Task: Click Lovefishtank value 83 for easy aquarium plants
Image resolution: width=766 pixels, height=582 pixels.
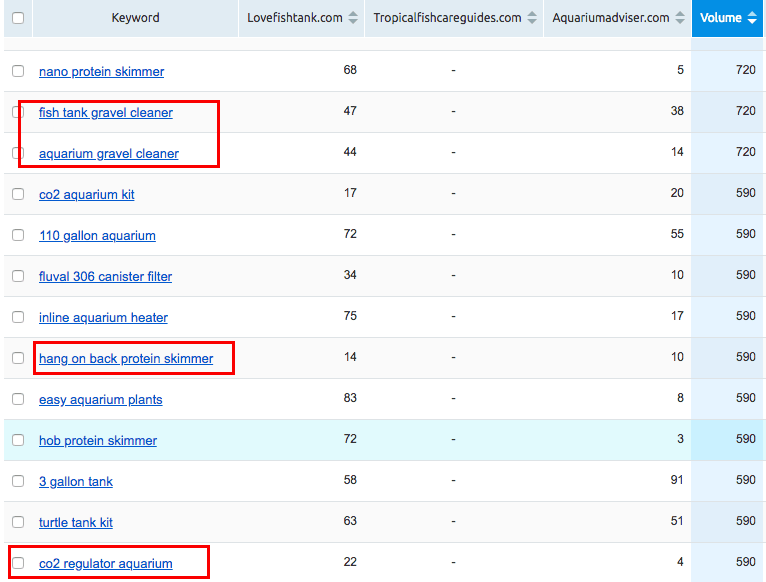Action: coord(350,398)
